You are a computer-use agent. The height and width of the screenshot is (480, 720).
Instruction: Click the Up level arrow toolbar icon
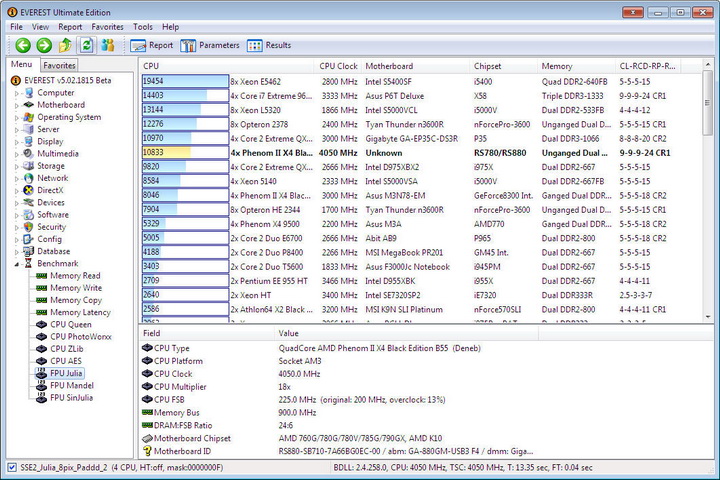click(x=65, y=45)
